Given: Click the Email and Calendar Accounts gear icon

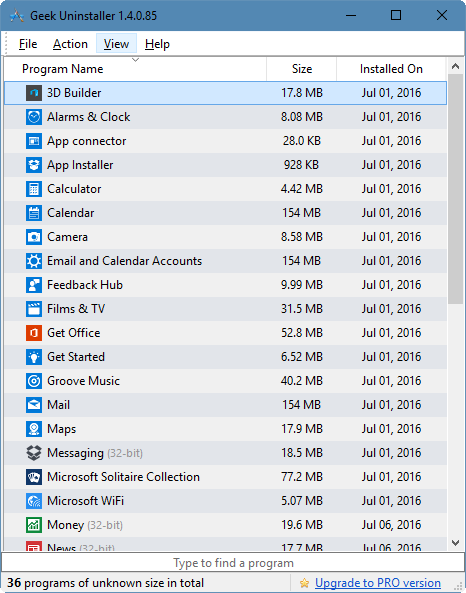Looking at the screenshot, I should 34,261.
